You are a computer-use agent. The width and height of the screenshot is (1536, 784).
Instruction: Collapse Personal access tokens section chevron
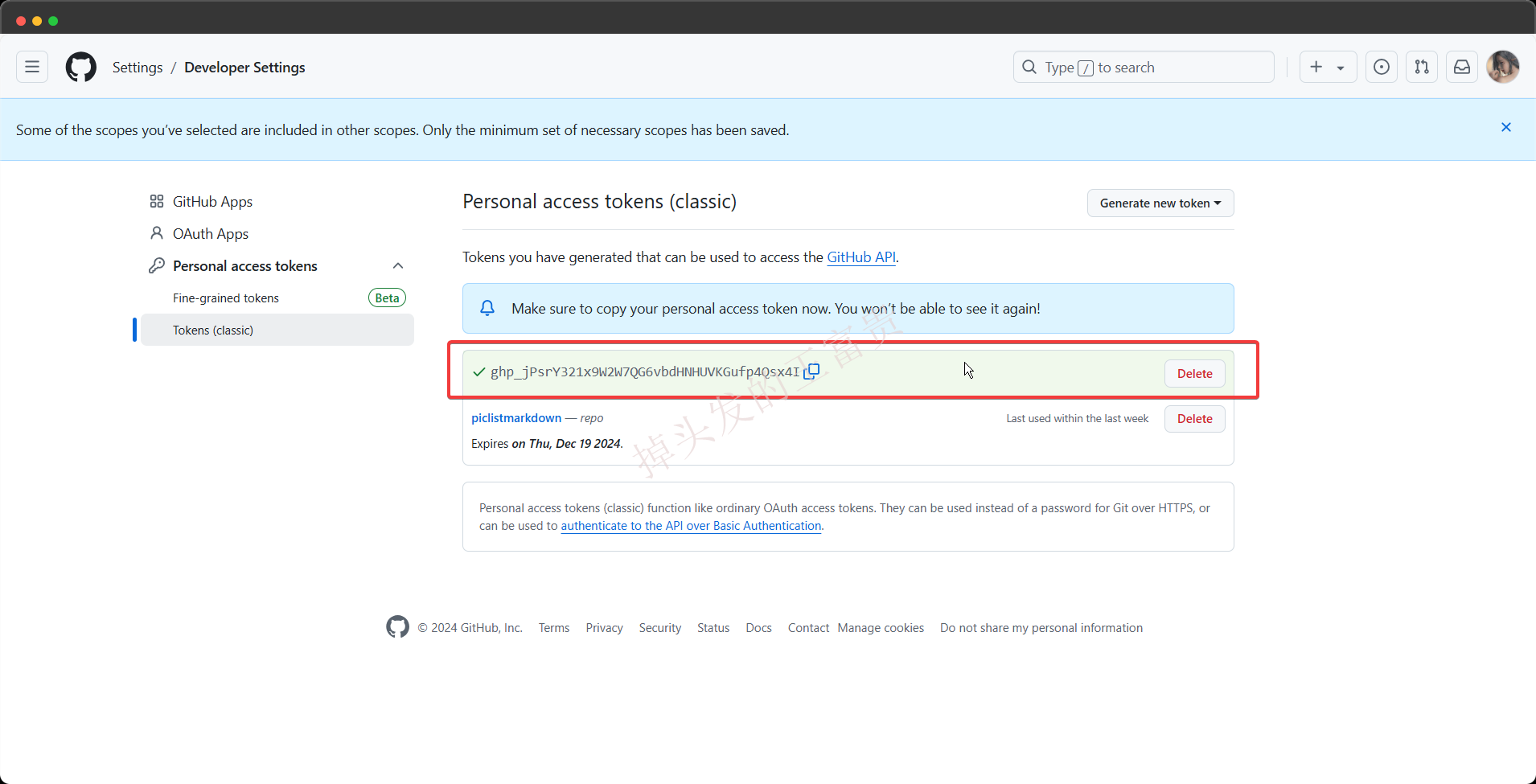coord(398,265)
